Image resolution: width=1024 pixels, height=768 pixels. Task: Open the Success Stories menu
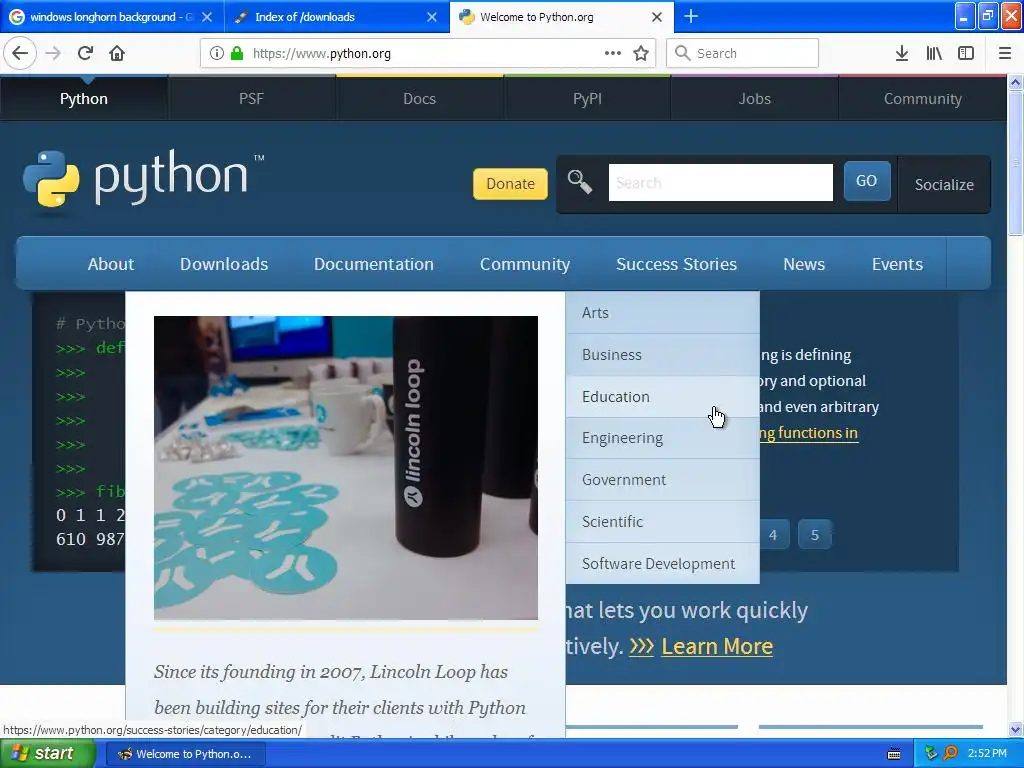click(x=677, y=264)
